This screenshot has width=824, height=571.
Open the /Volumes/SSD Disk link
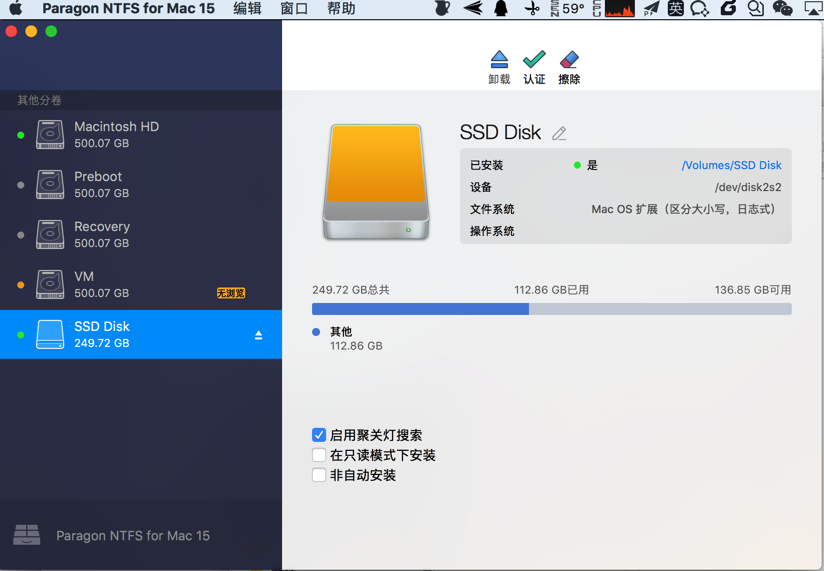point(731,165)
